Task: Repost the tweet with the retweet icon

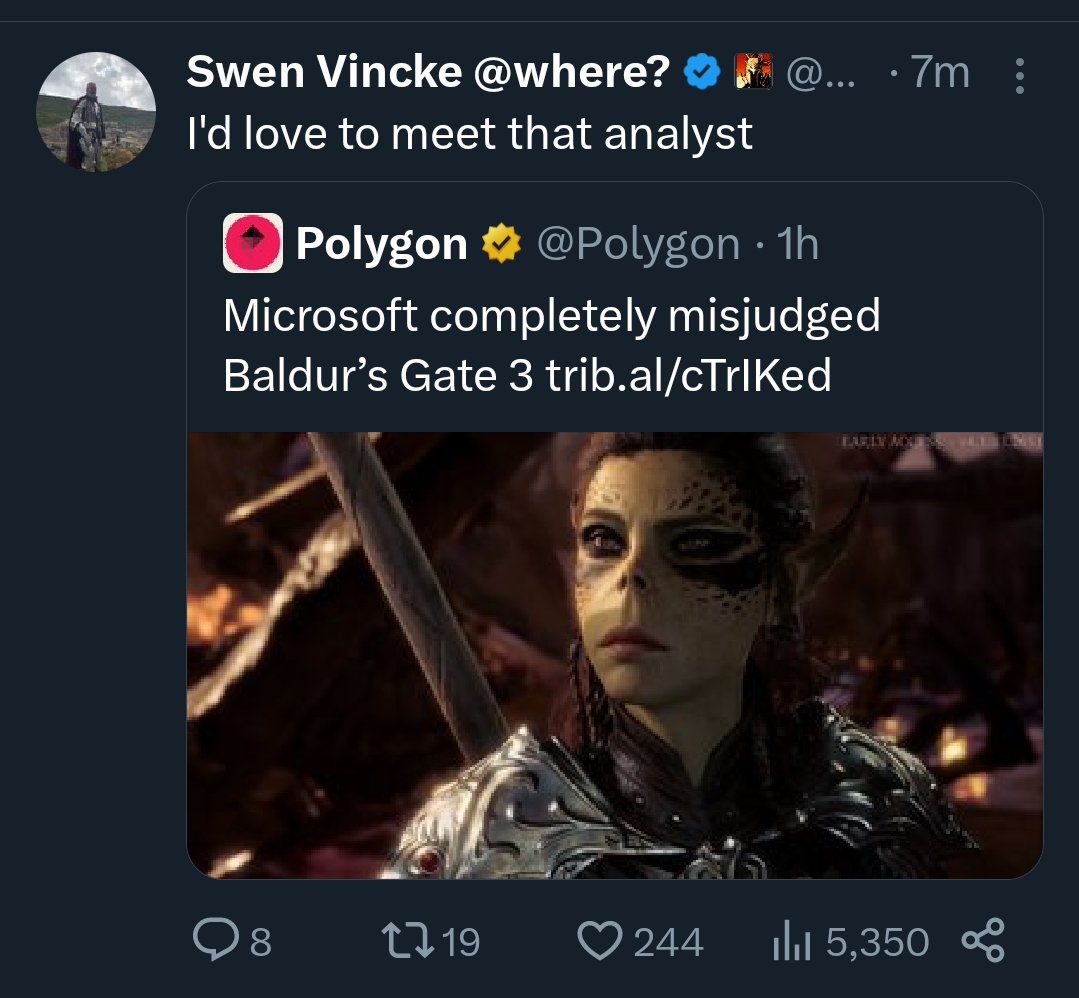Action: tap(409, 941)
